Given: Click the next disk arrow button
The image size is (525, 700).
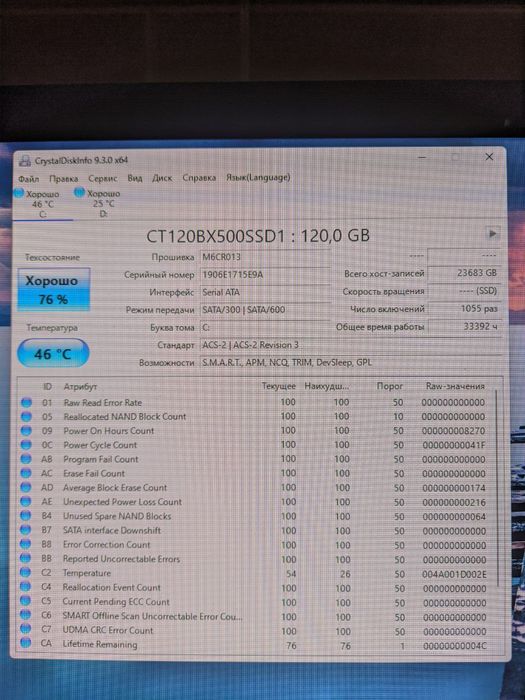Looking at the screenshot, I should click(x=492, y=233).
